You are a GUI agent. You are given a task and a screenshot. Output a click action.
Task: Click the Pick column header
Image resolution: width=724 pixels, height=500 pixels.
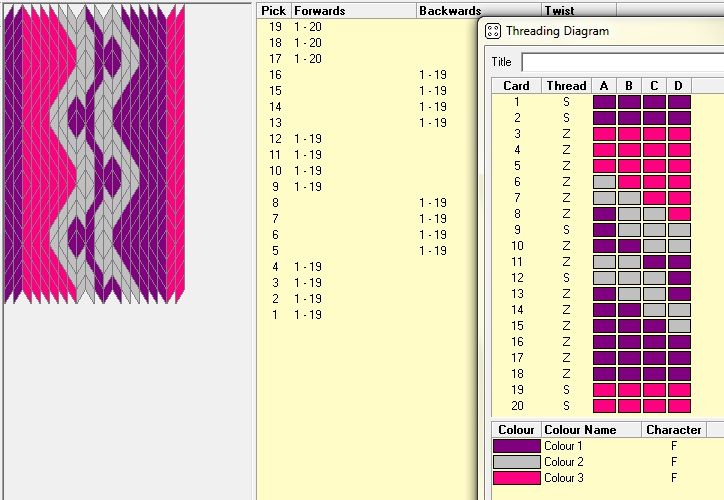tap(274, 11)
